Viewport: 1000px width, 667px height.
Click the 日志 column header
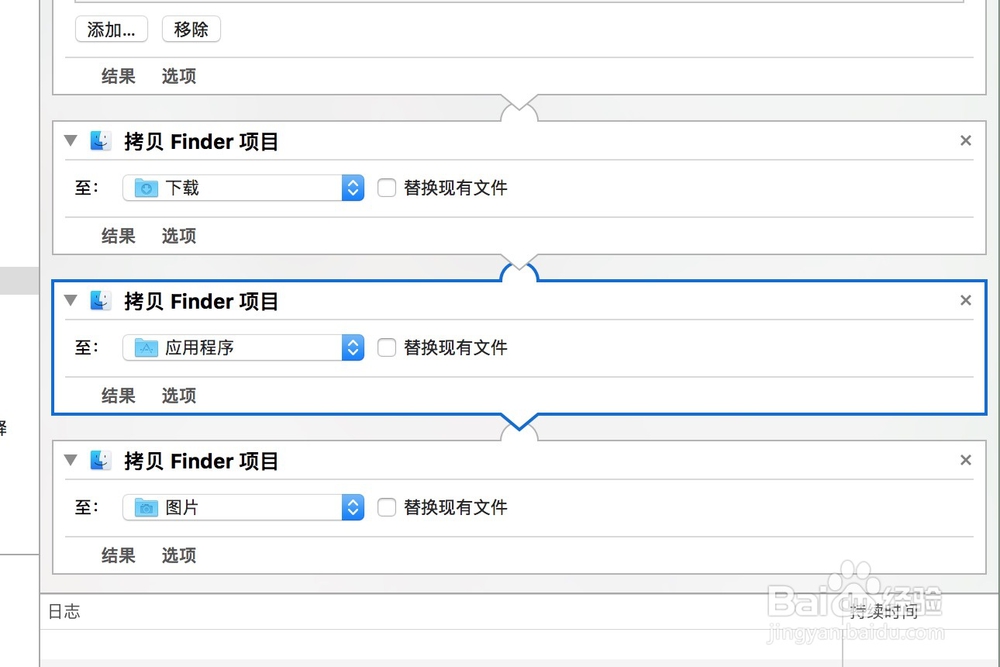[x=64, y=611]
